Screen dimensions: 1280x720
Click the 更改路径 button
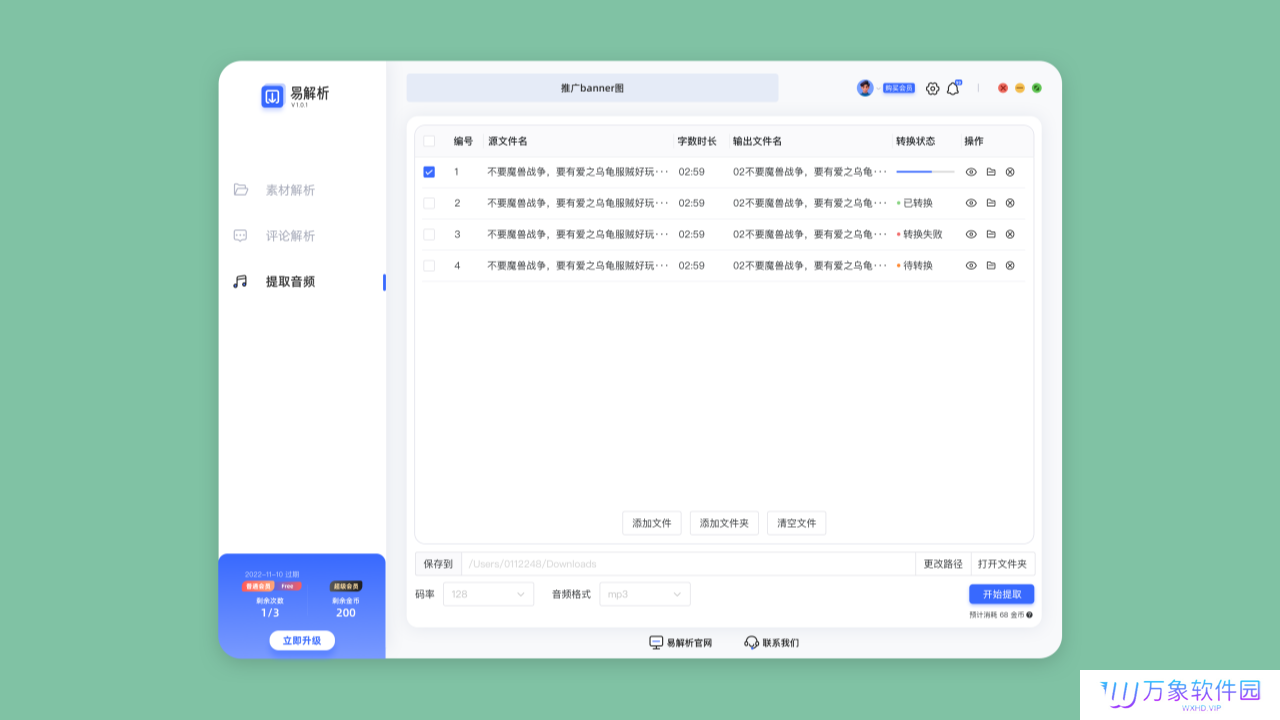tap(943, 564)
